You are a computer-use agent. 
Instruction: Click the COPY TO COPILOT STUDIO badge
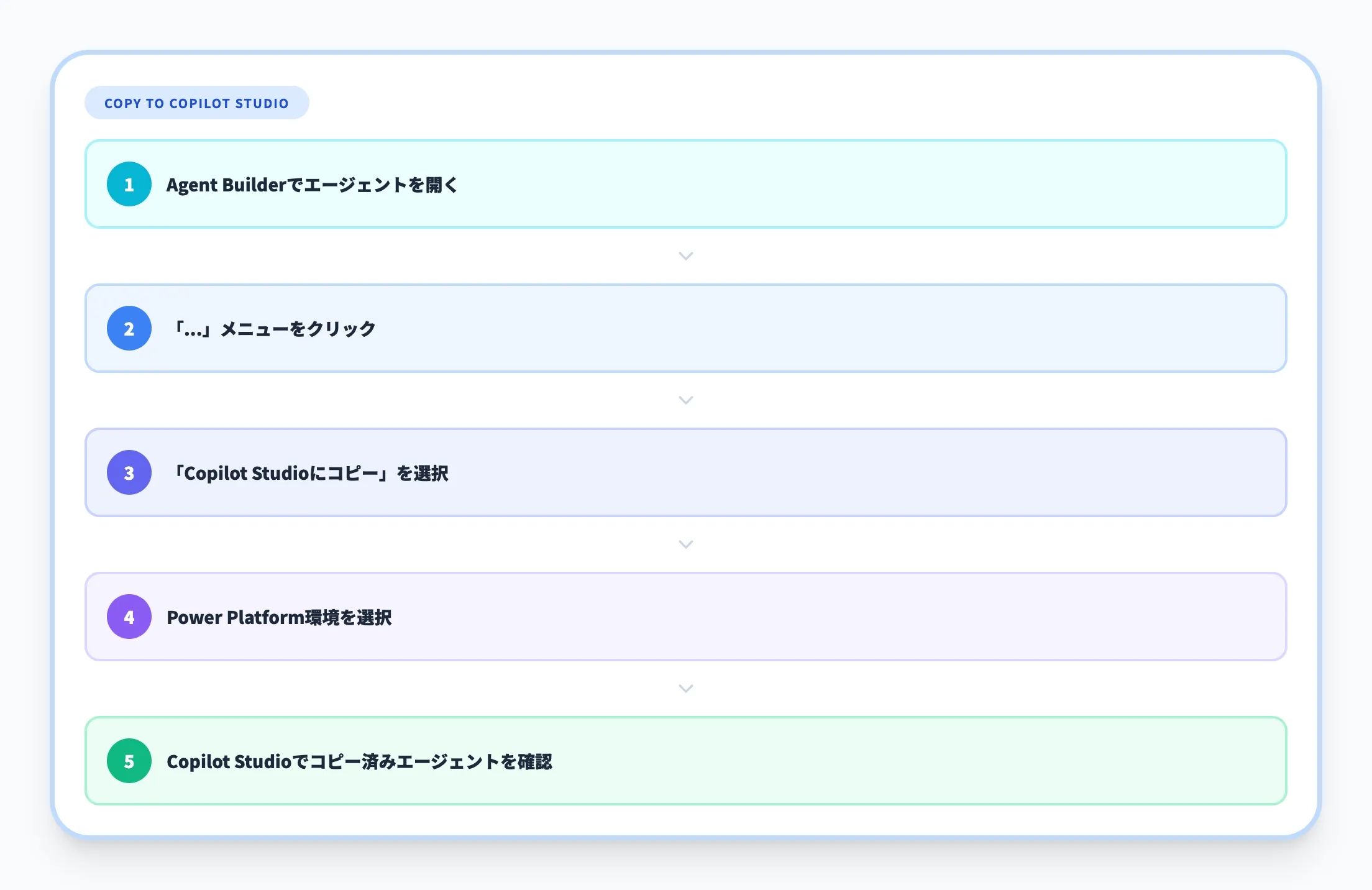(196, 103)
